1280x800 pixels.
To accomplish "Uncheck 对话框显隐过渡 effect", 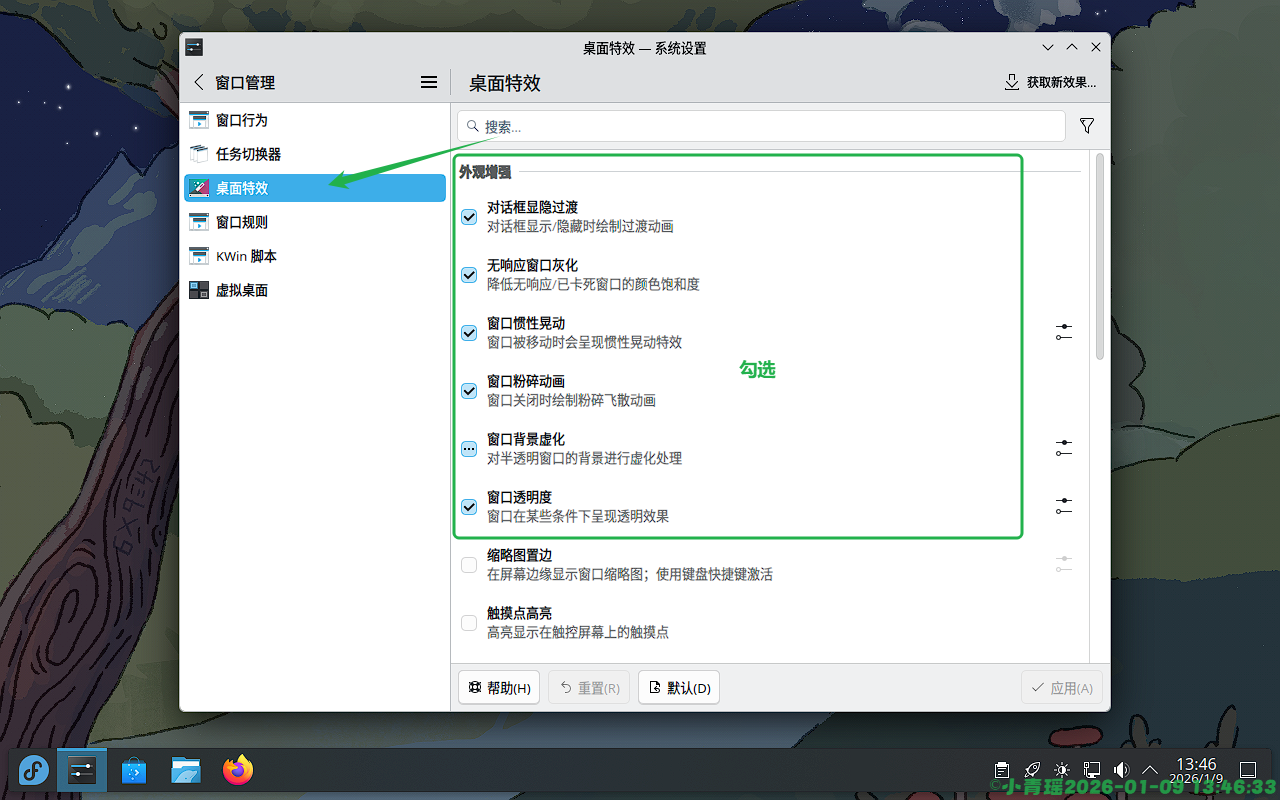I will (x=469, y=217).
